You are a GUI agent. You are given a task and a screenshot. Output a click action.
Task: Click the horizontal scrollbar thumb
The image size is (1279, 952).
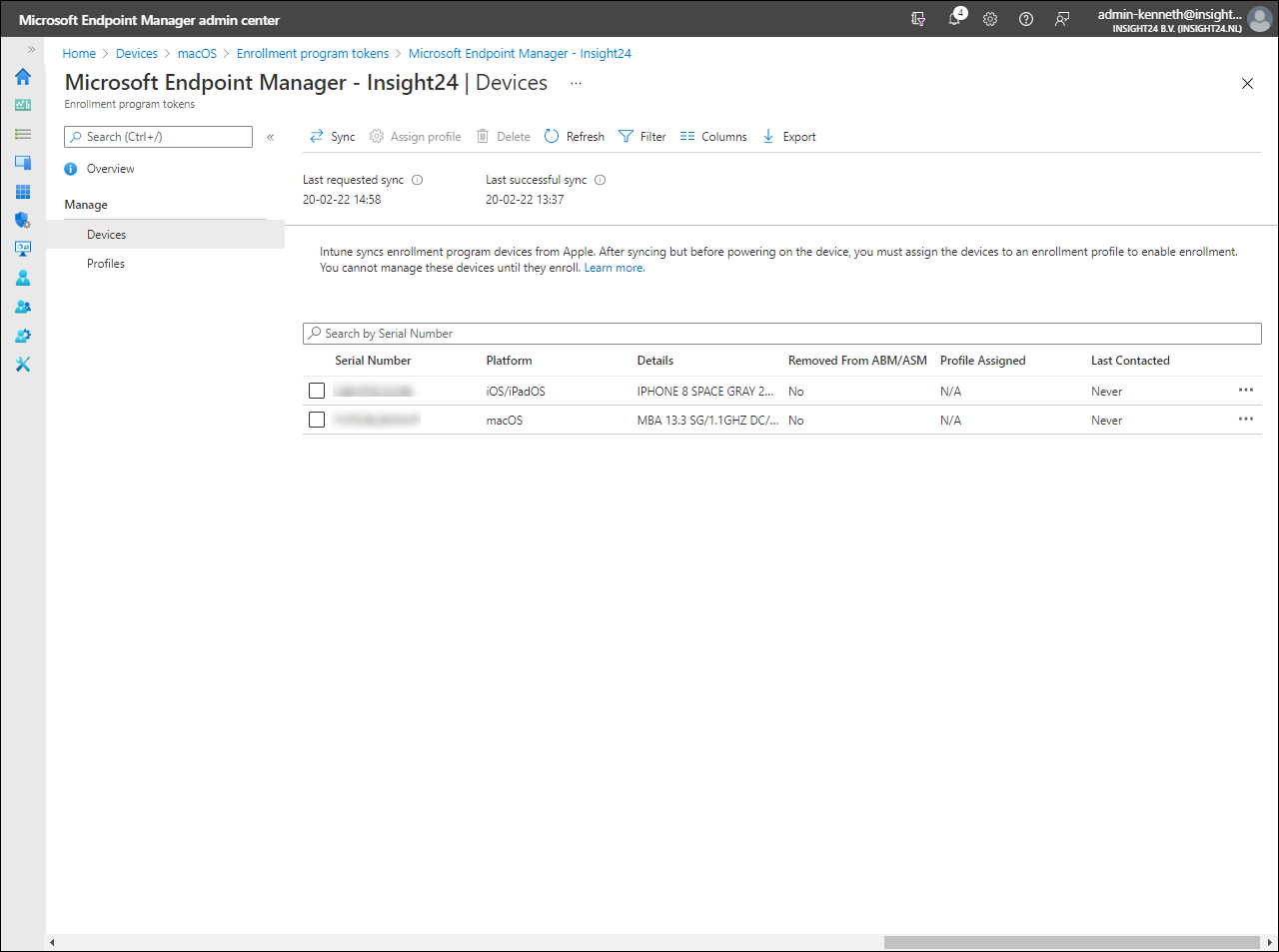point(1071,942)
